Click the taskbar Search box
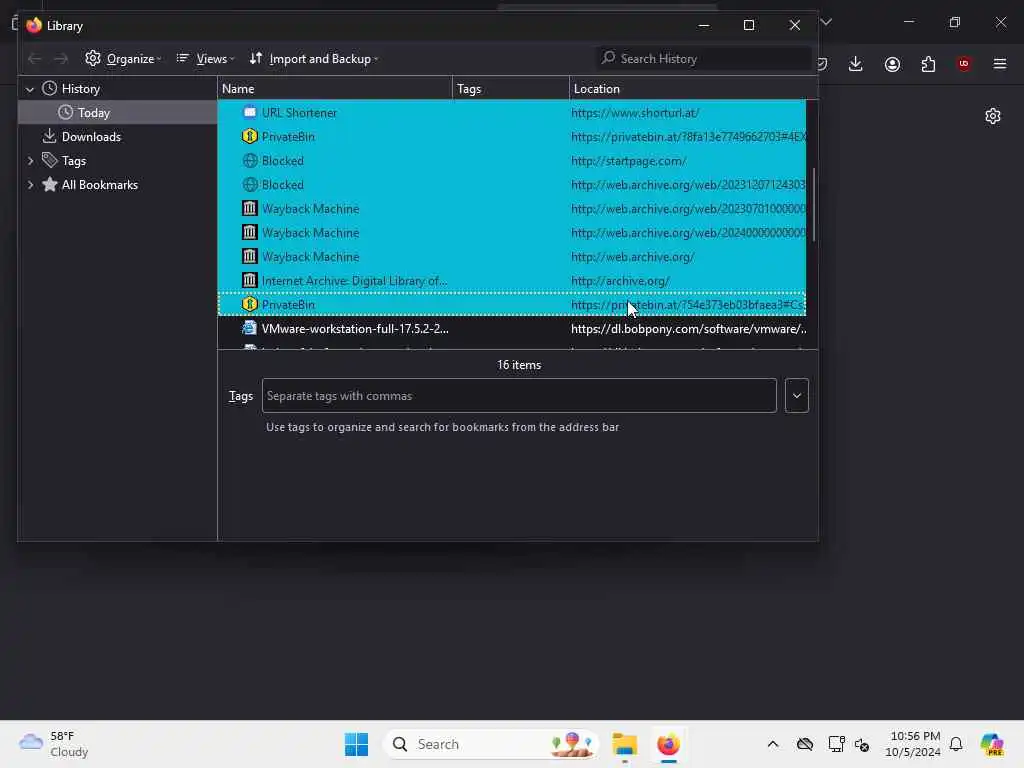This screenshot has width=1024, height=768. (490, 744)
